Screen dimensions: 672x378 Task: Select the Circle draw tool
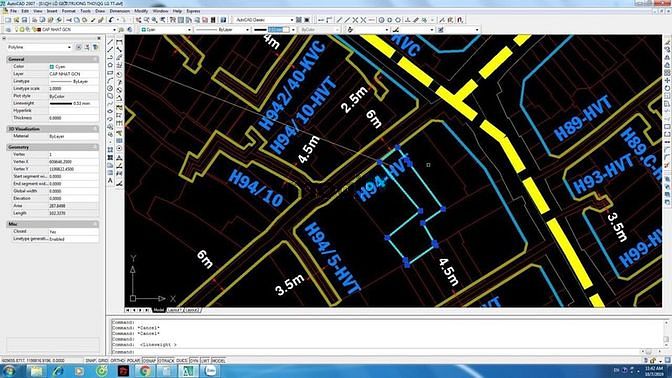pos(110,88)
